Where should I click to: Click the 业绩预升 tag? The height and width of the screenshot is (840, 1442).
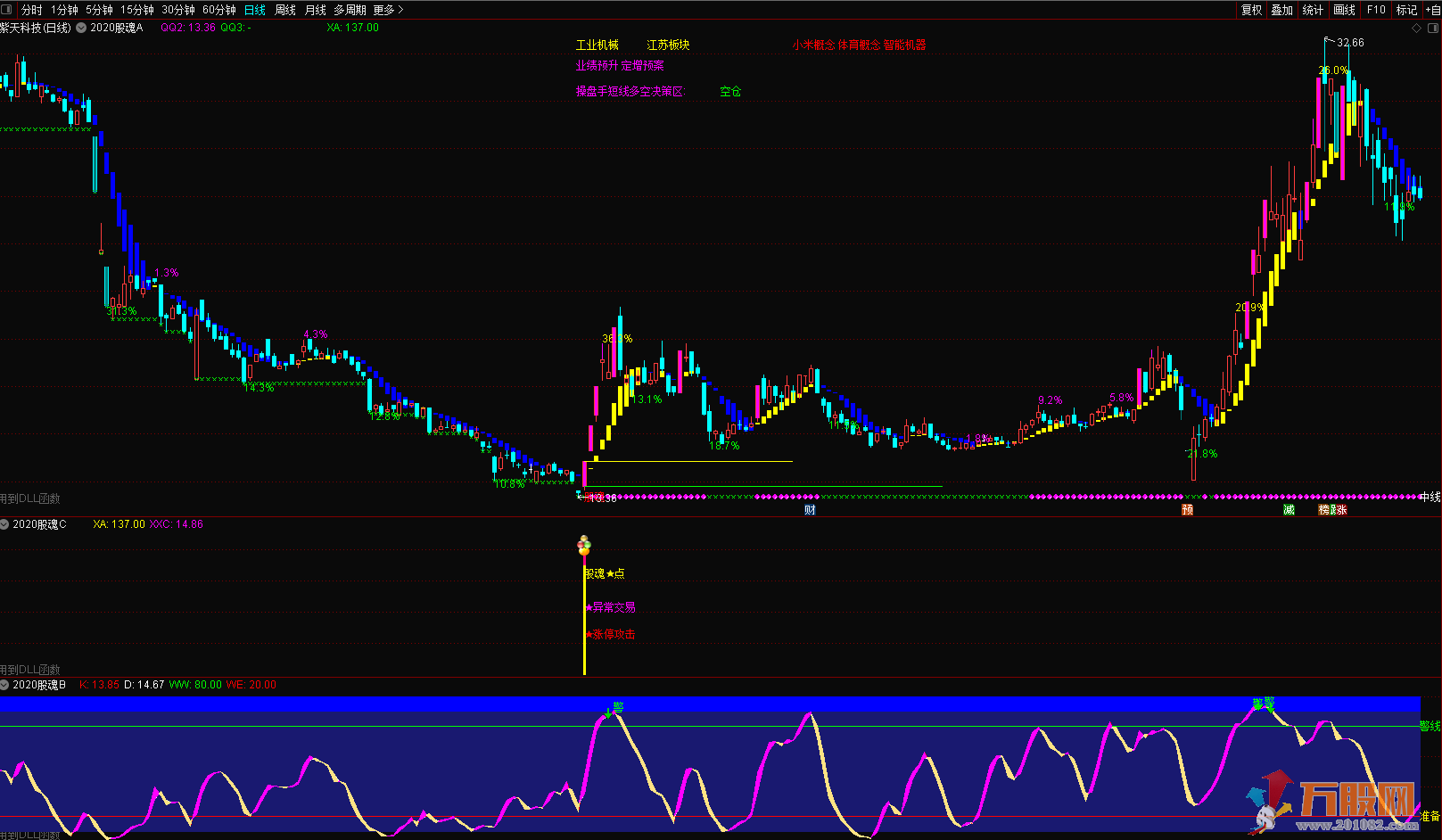click(597, 66)
